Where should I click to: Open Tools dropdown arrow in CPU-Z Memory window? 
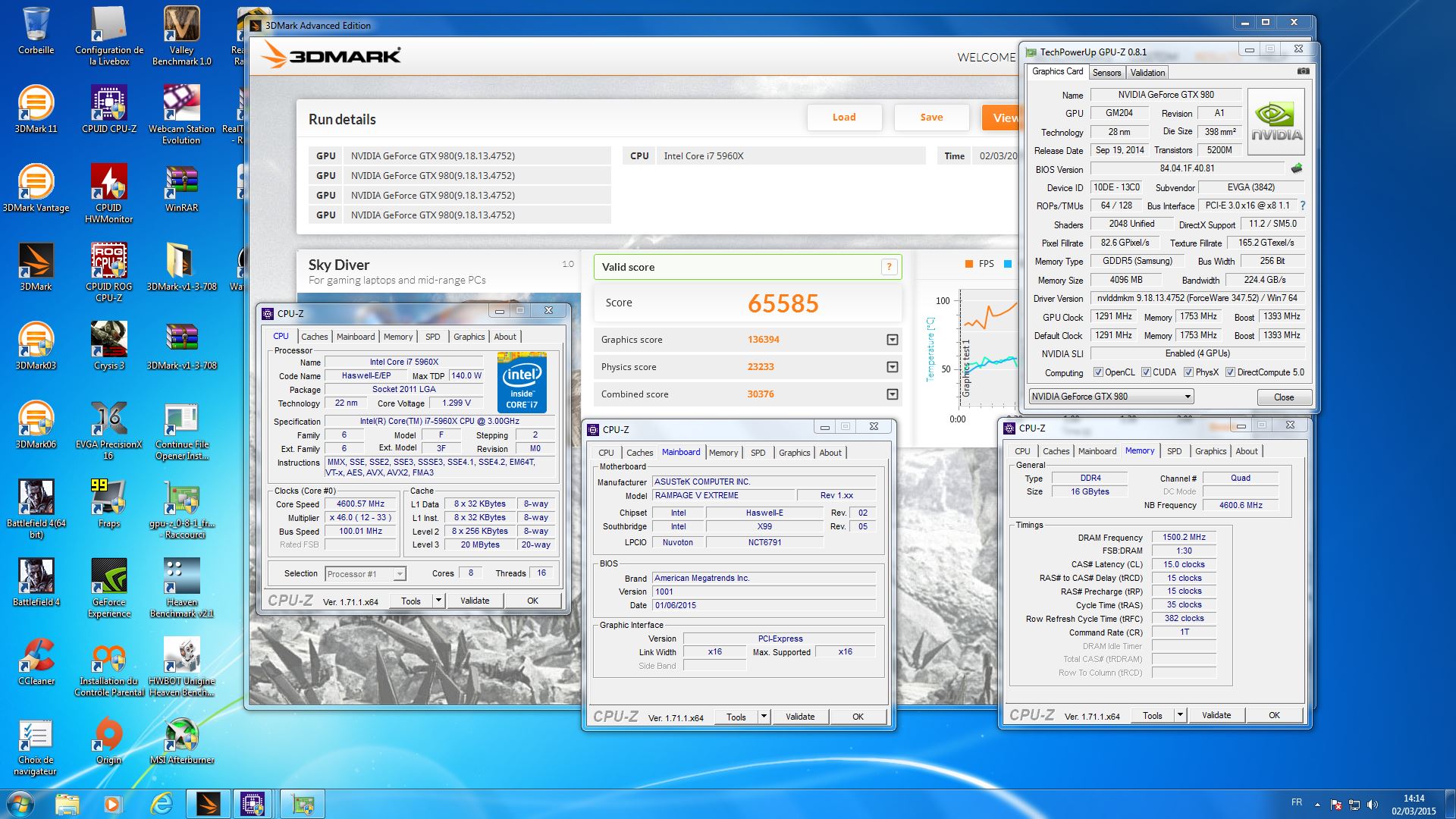[x=1179, y=715]
